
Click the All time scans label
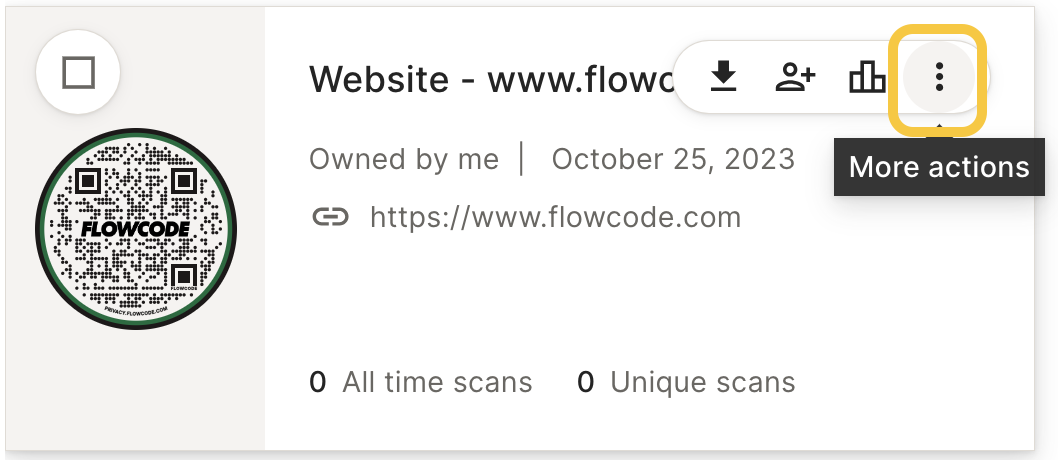point(437,382)
